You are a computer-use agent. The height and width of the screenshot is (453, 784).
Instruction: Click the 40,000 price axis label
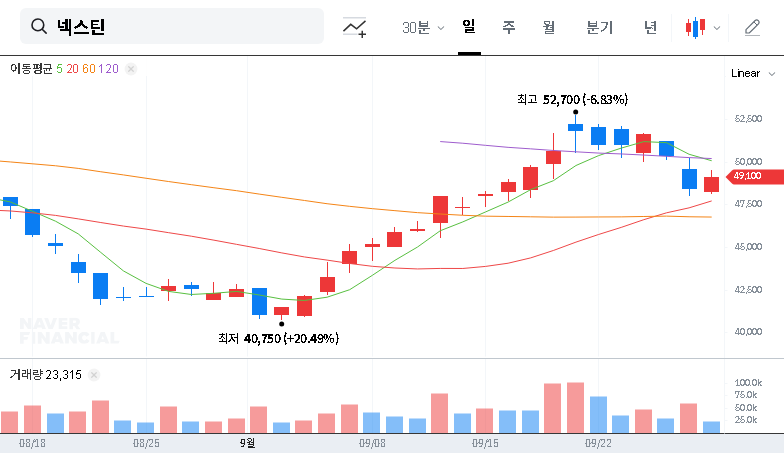(748, 332)
